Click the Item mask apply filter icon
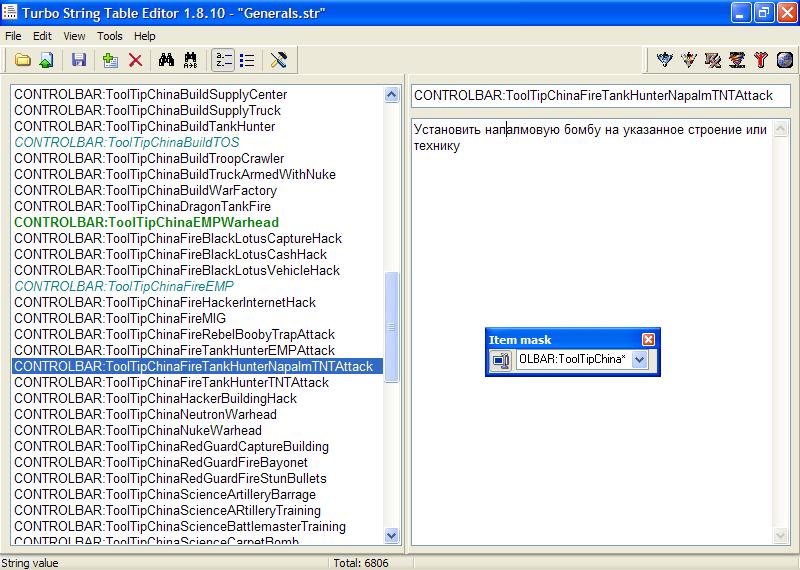Viewport: 800px width, 570px height. [x=501, y=360]
